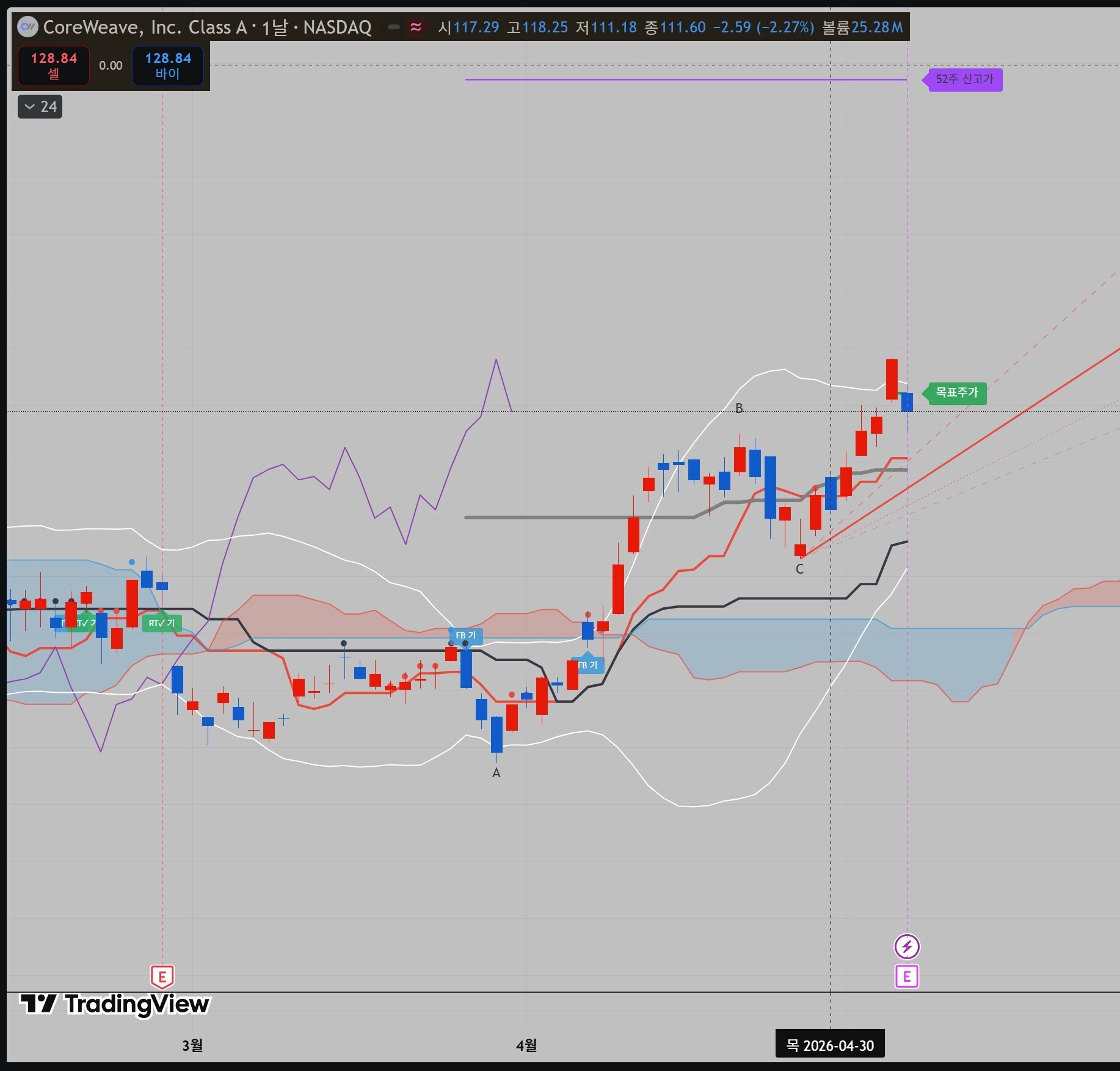Image resolution: width=1120 pixels, height=1071 pixels.
Task: Click the upper blue FB 기 signal label
Action: [466, 635]
